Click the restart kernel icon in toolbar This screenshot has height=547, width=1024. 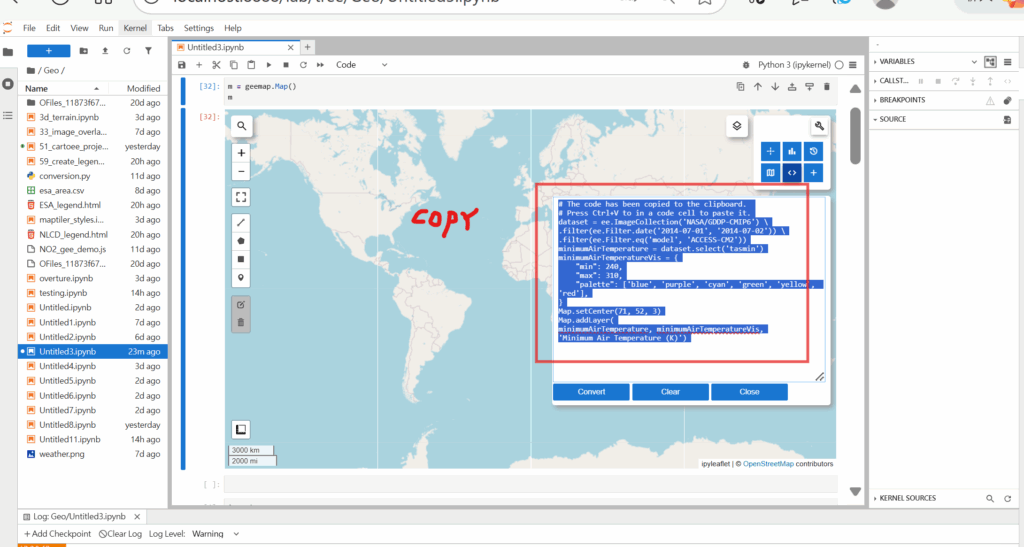[302, 65]
